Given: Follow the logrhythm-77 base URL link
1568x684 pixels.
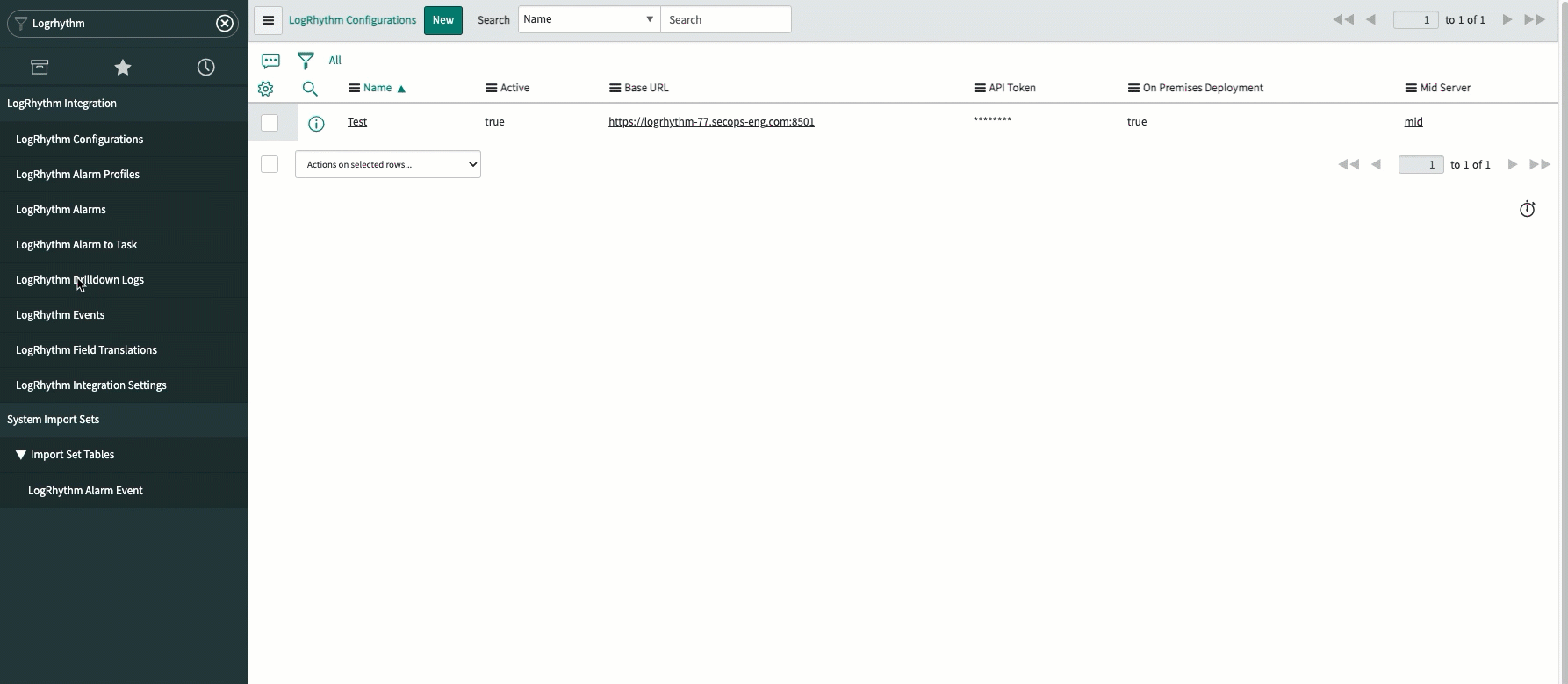Looking at the screenshot, I should (711, 122).
